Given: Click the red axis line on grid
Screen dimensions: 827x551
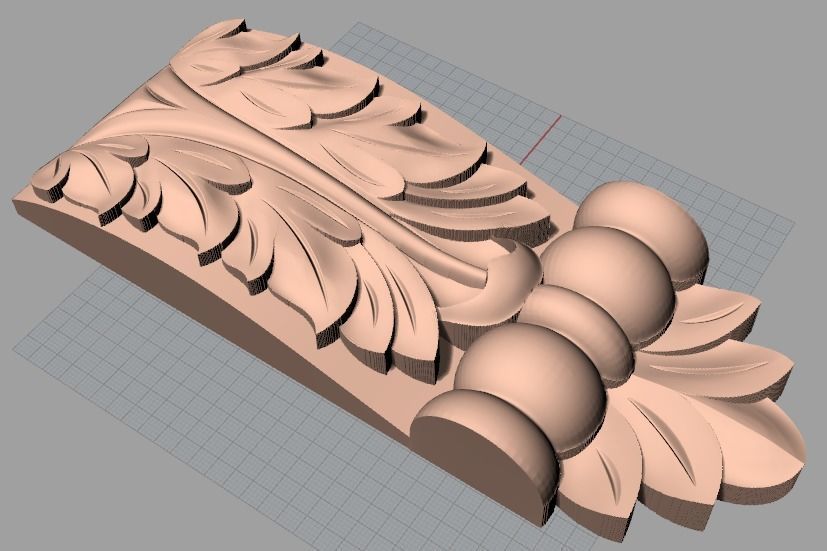Looking at the screenshot, I should (x=541, y=140).
